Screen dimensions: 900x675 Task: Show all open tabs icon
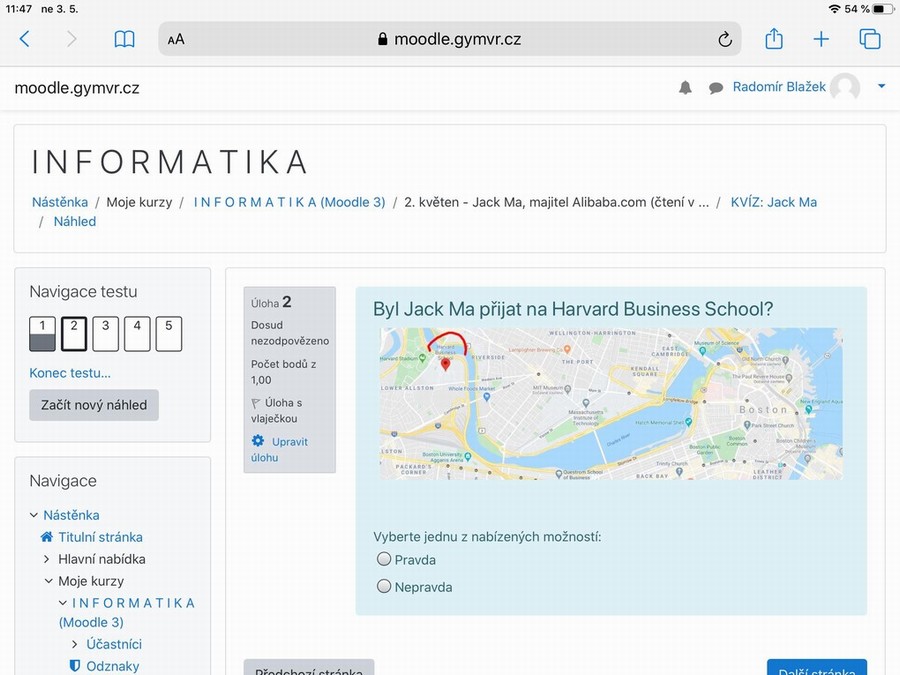pyautogui.click(x=870, y=39)
